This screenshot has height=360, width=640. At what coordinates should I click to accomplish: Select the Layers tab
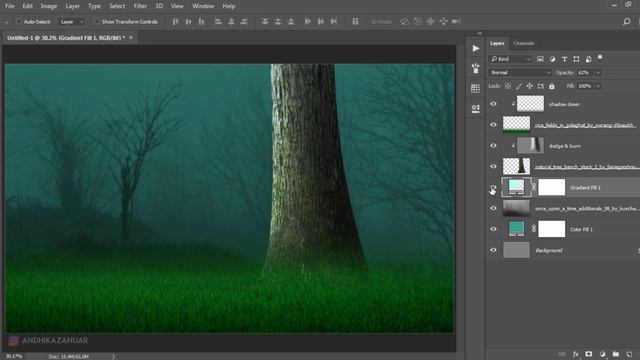[x=497, y=43]
